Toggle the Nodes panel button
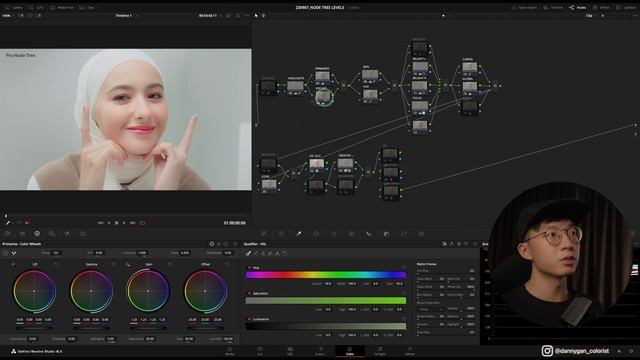The image size is (640, 360). click(578, 7)
